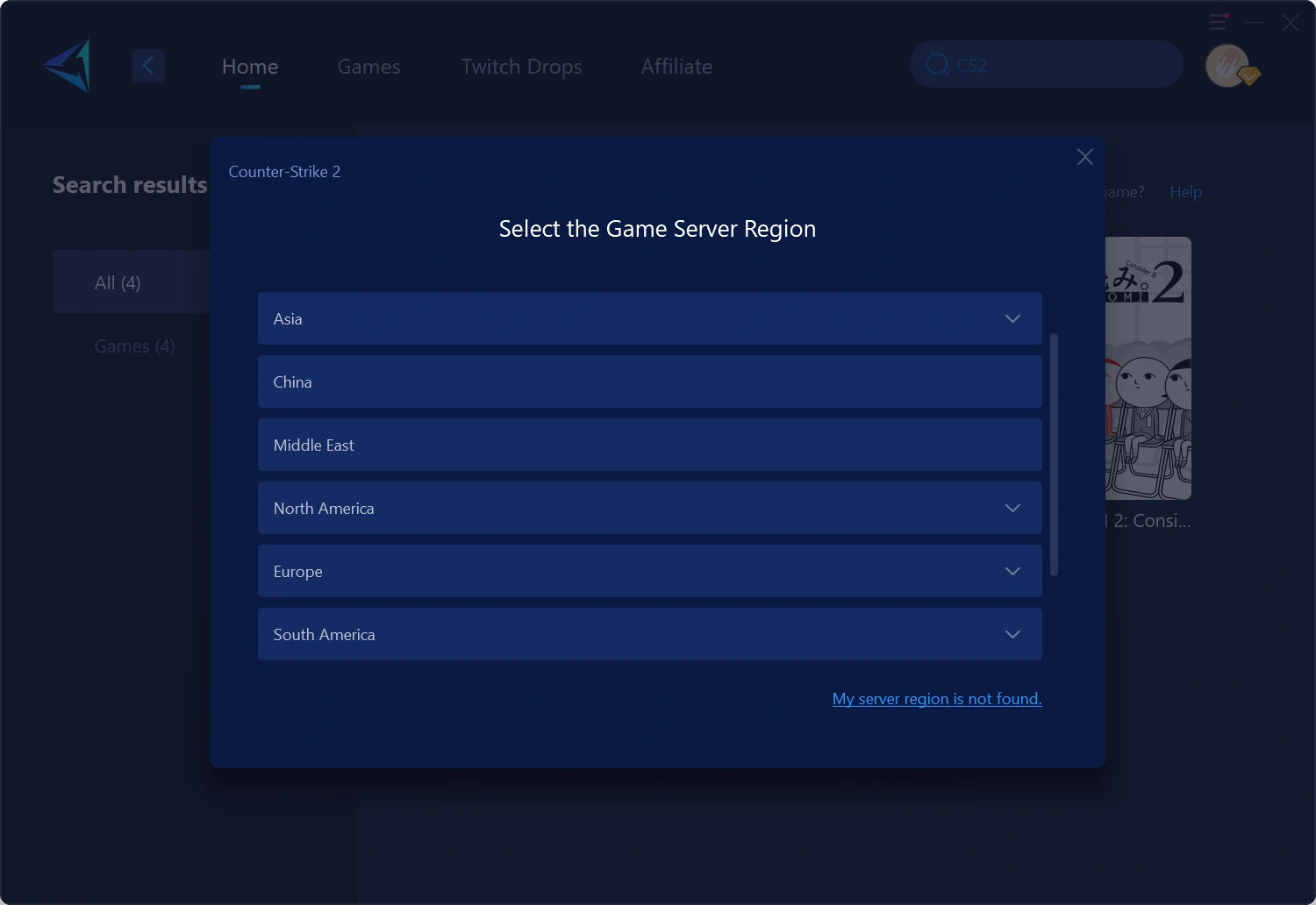Viewport: 1316px width, 905px height.
Task: Select Middle East server region
Action: [x=649, y=445]
